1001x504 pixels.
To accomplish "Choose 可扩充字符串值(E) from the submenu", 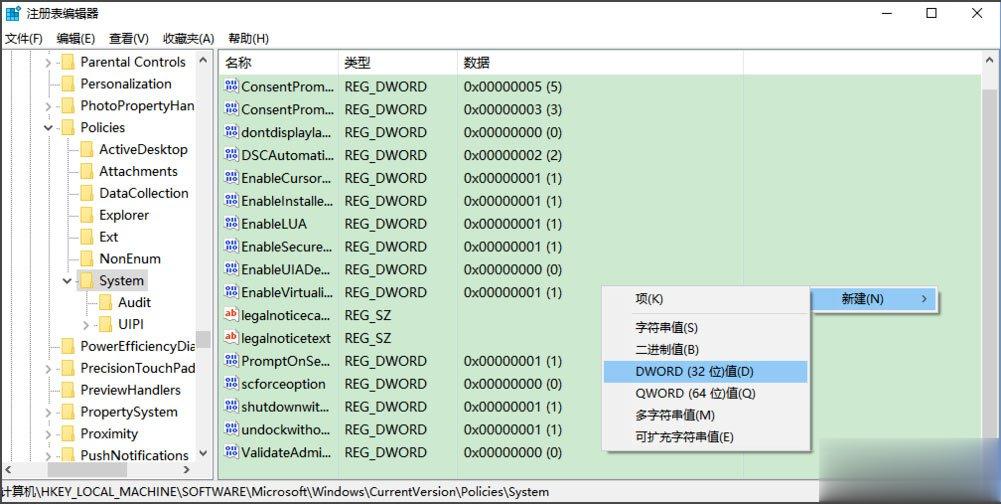I will 705,437.
